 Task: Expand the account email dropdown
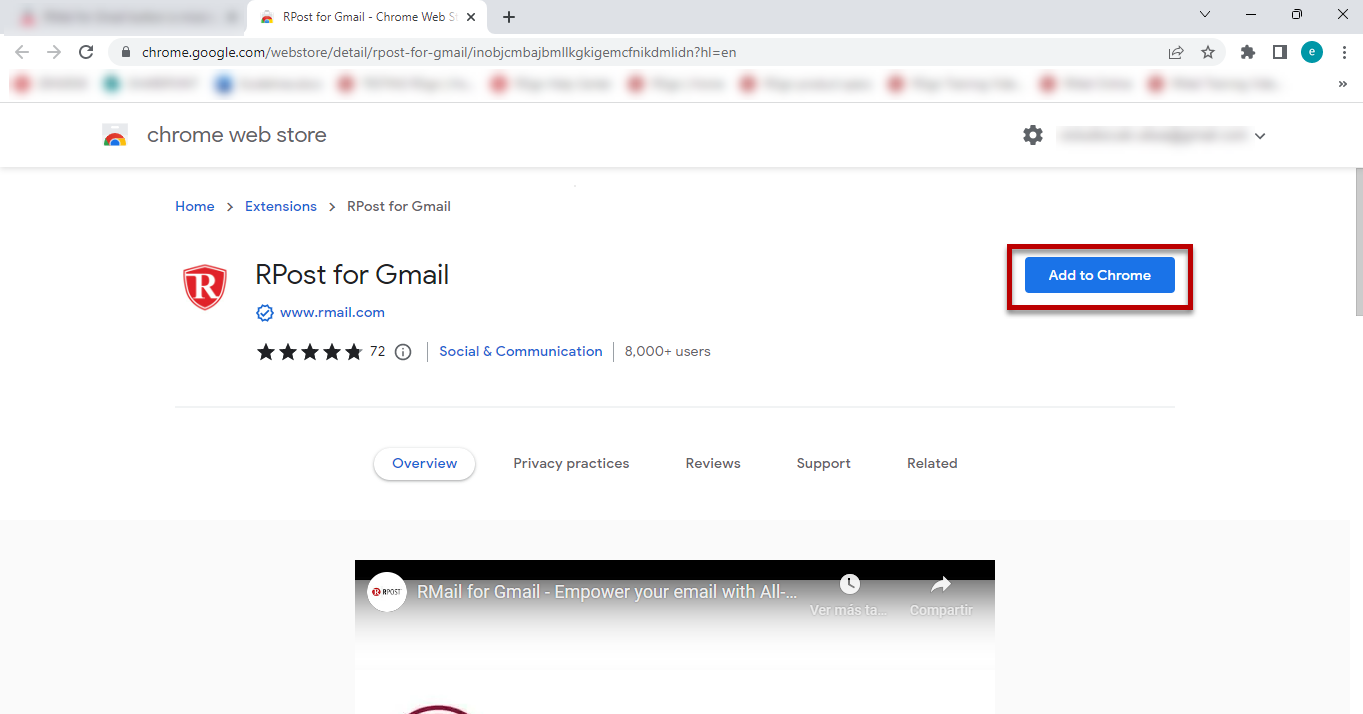pyautogui.click(x=1260, y=136)
